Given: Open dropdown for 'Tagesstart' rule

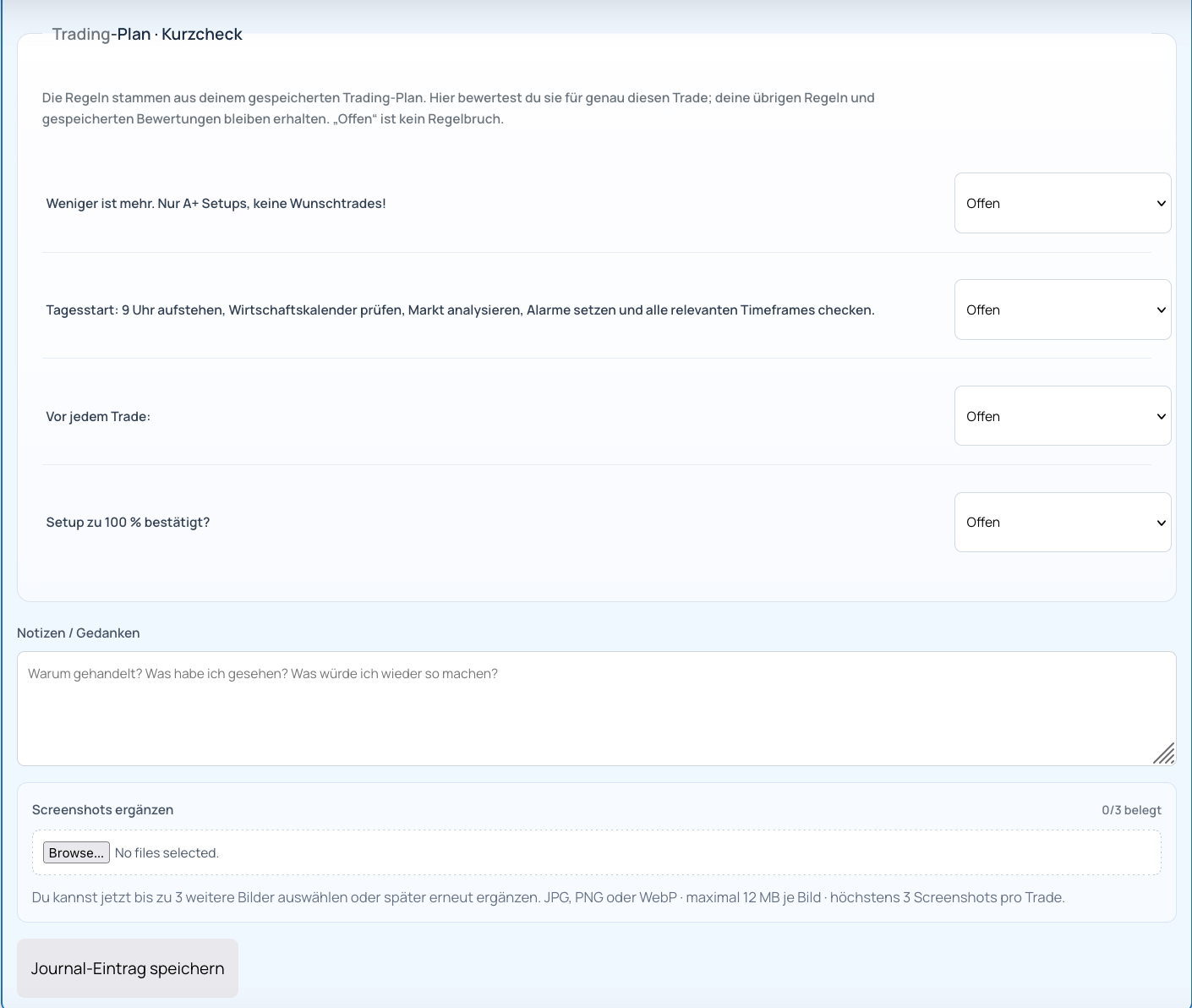Looking at the screenshot, I should (x=1063, y=310).
